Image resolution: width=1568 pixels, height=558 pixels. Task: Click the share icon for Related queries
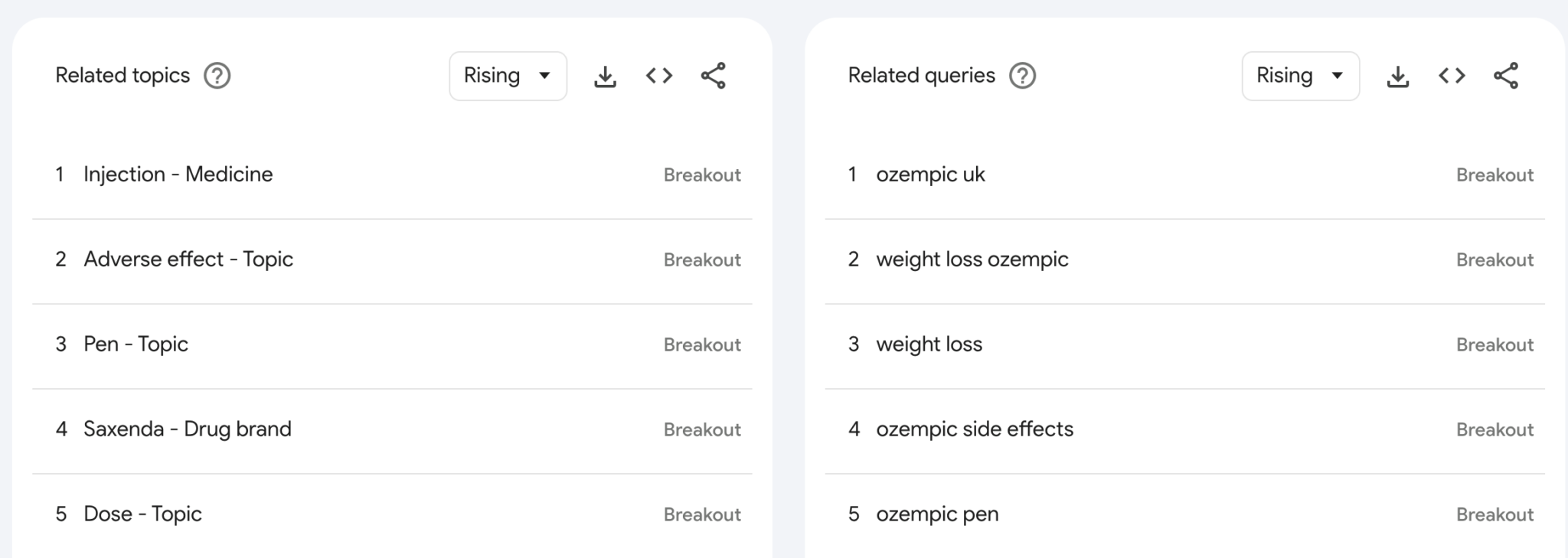pyautogui.click(x=1505, y=75)
